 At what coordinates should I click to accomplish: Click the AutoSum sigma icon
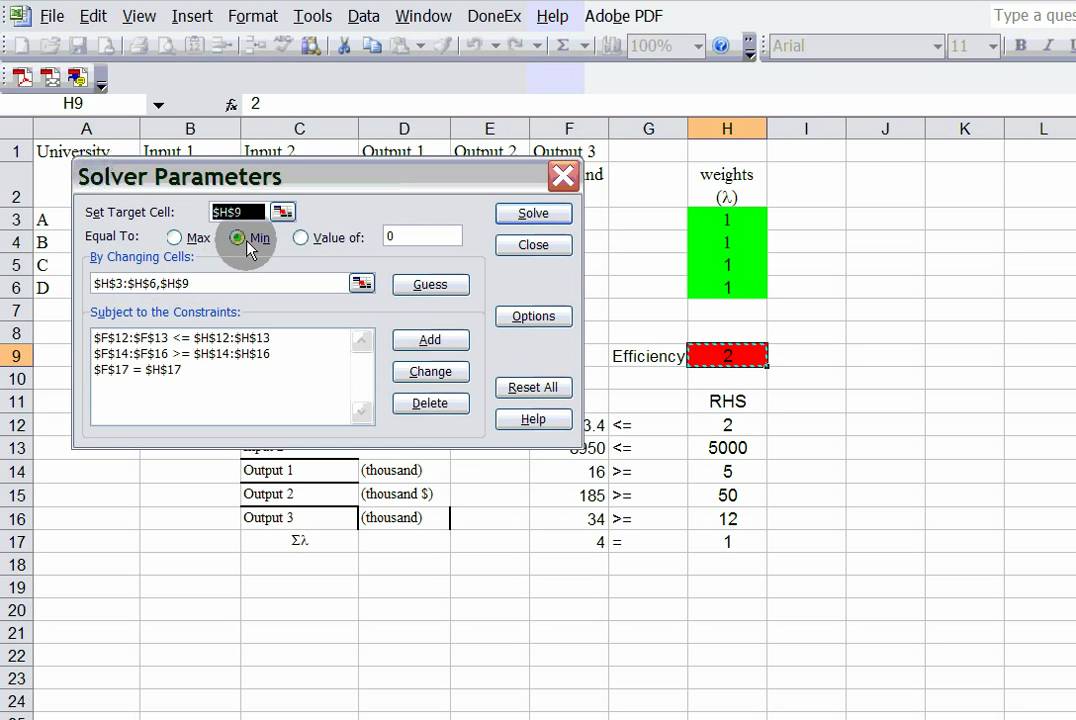[563, 46]
